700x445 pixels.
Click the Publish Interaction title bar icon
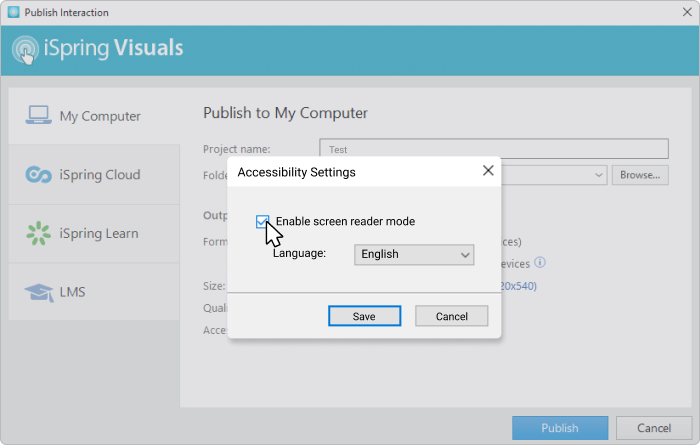click(13, 12)
